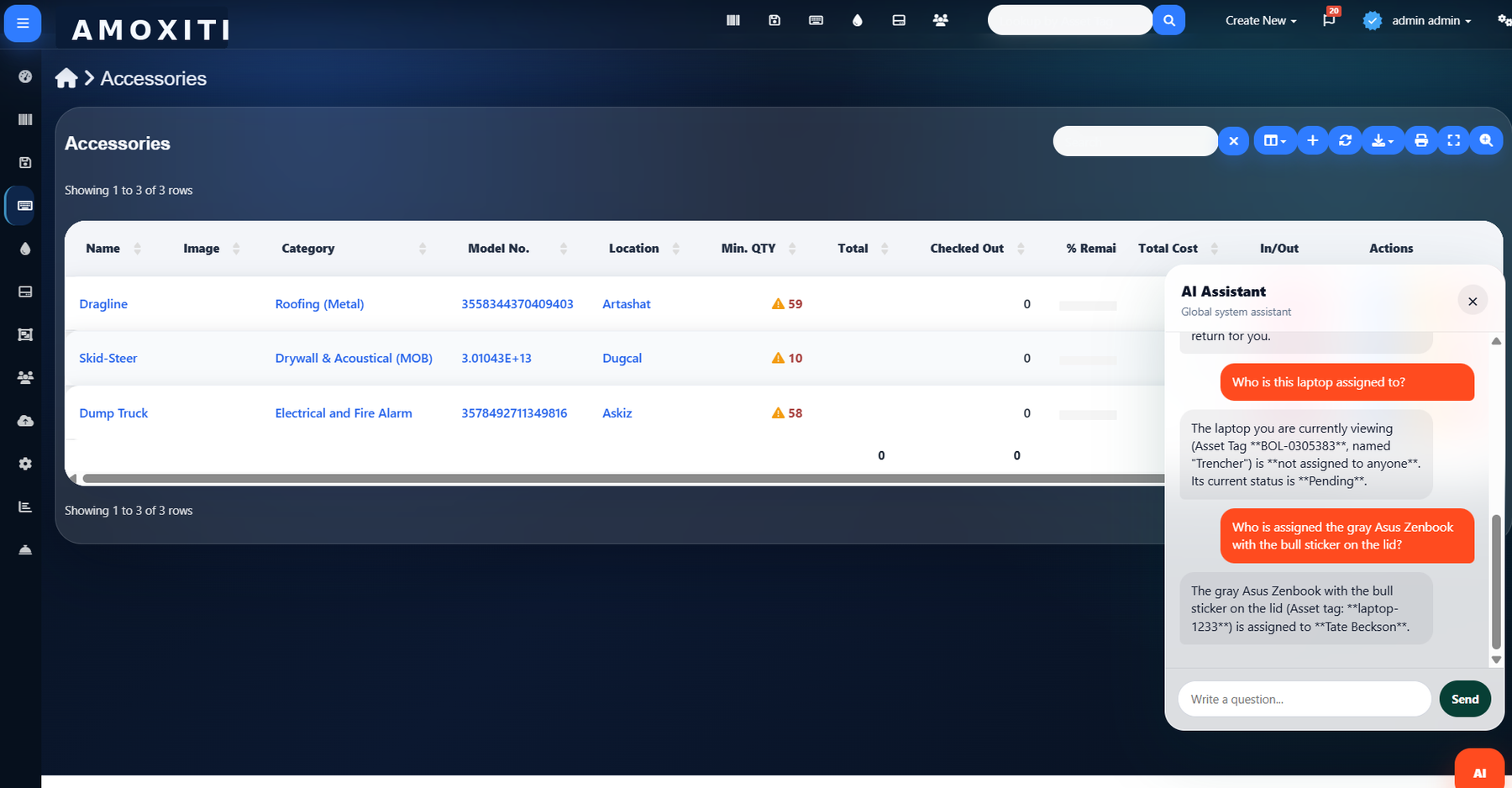The height and width of the screenshot is (788, 1512).
Task: Open the Dump Truck accessory link
Action: click(113, 413)
